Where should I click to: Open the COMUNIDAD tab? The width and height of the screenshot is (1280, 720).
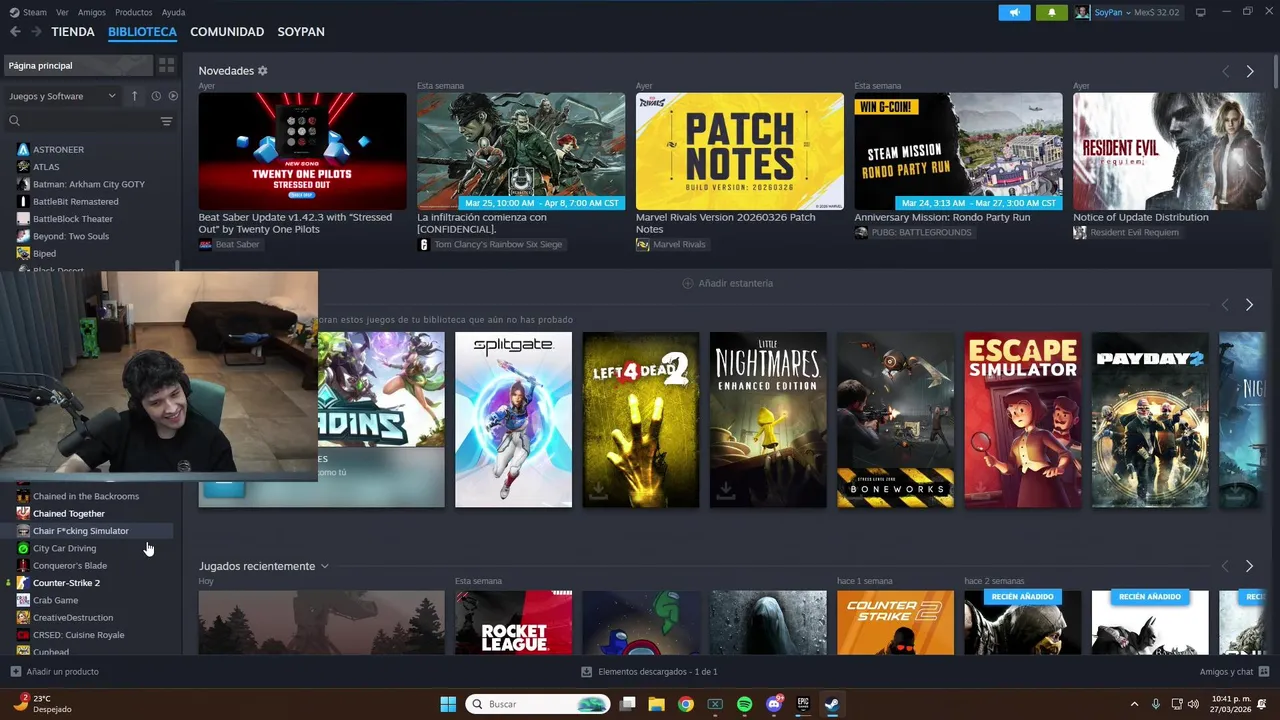pos(227,32)
